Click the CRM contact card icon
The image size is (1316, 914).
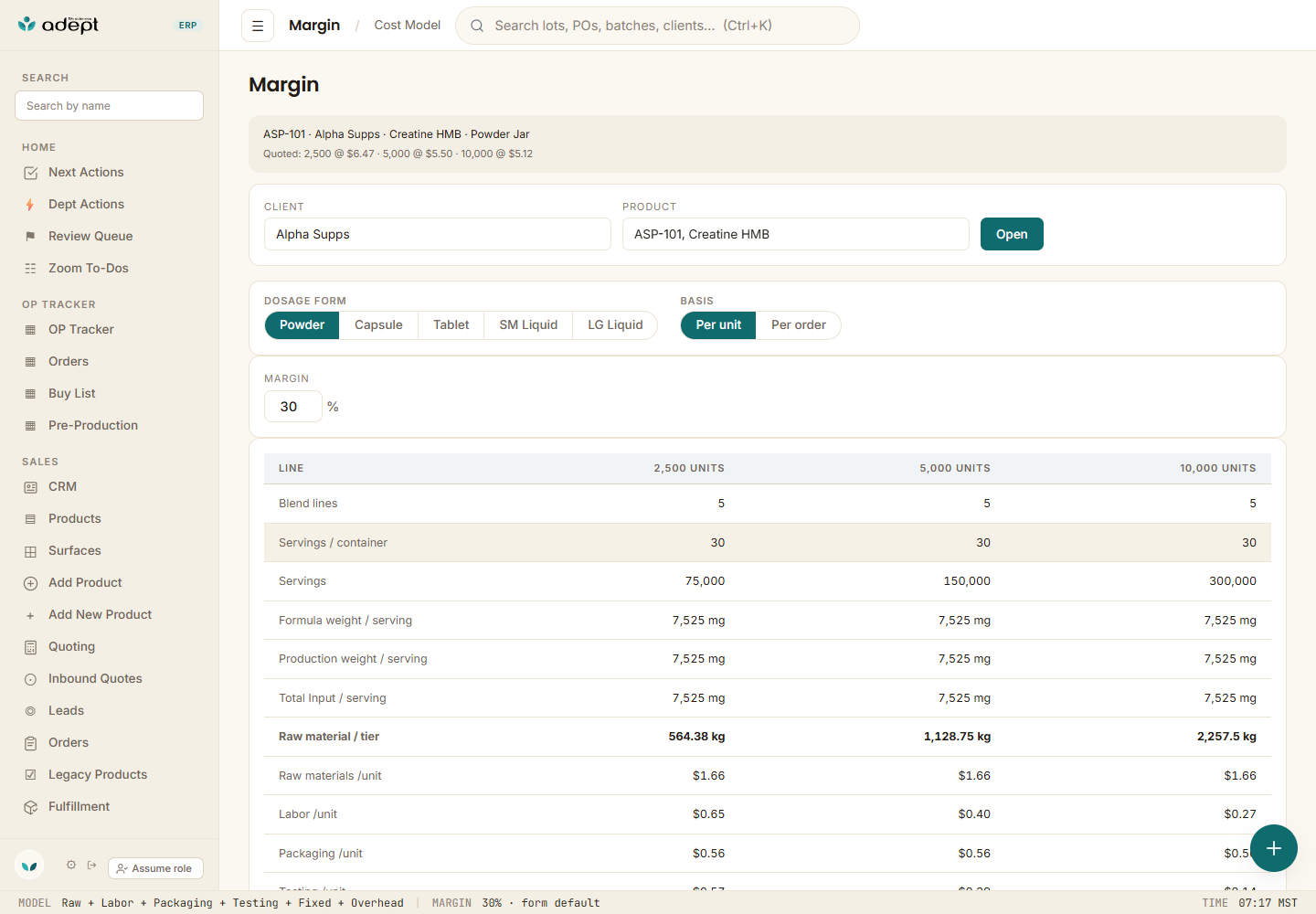[30, 487]
